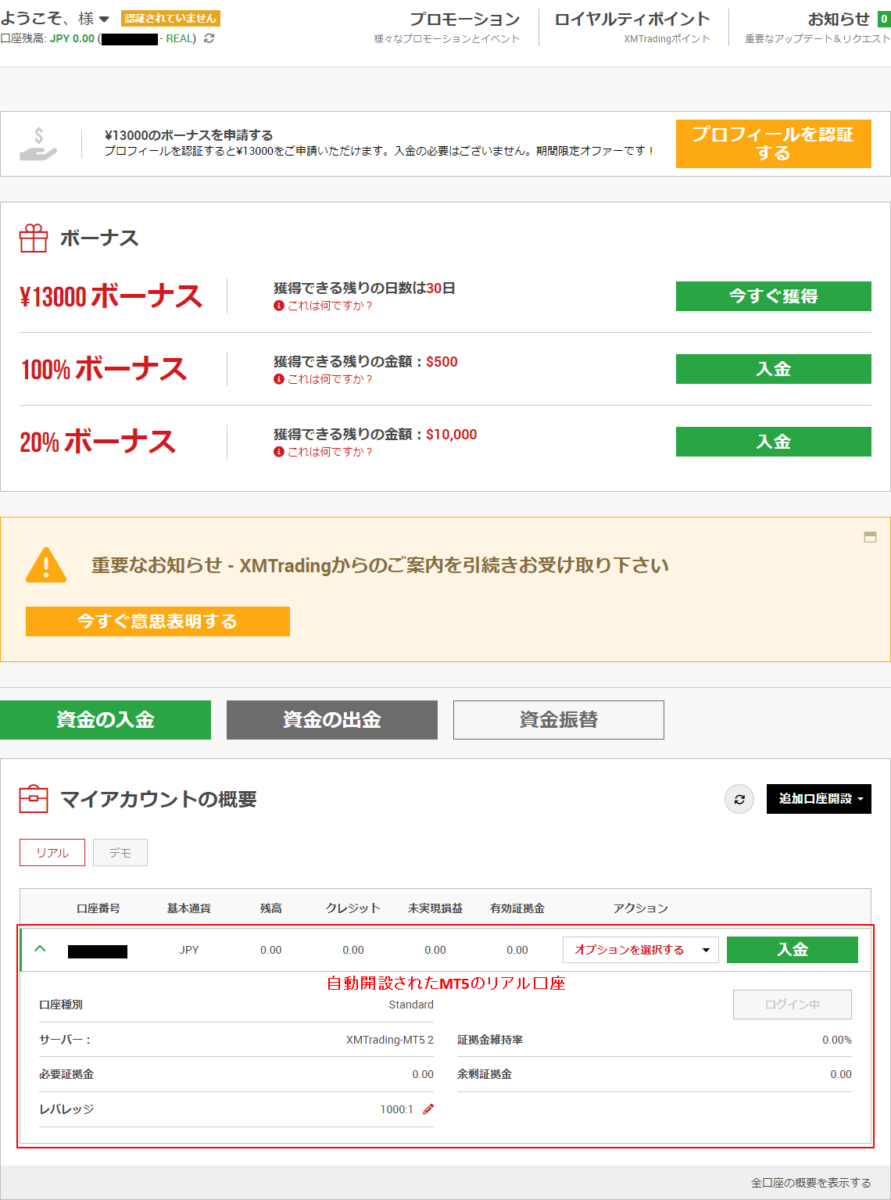Click the briefcase マイアカウント icon

[x=34, y=799]
